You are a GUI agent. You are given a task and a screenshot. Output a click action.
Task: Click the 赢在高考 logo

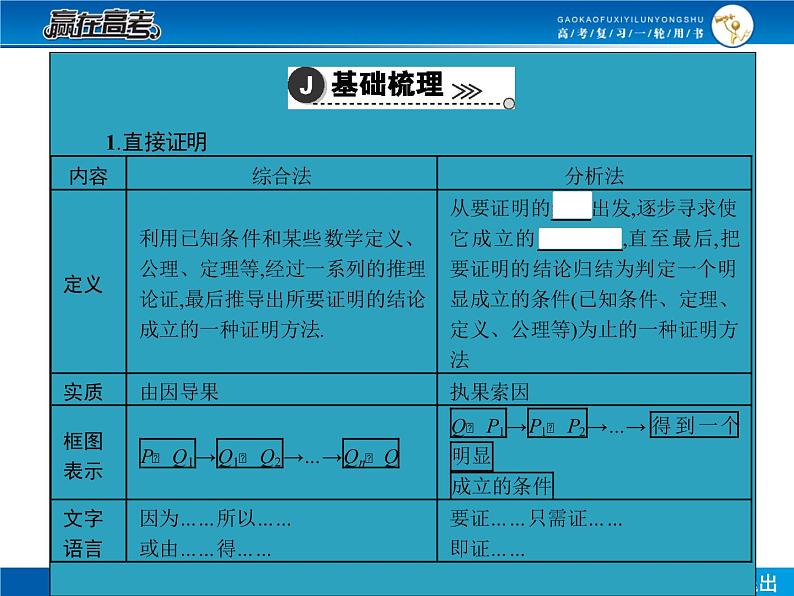click(x=102, y=24)
